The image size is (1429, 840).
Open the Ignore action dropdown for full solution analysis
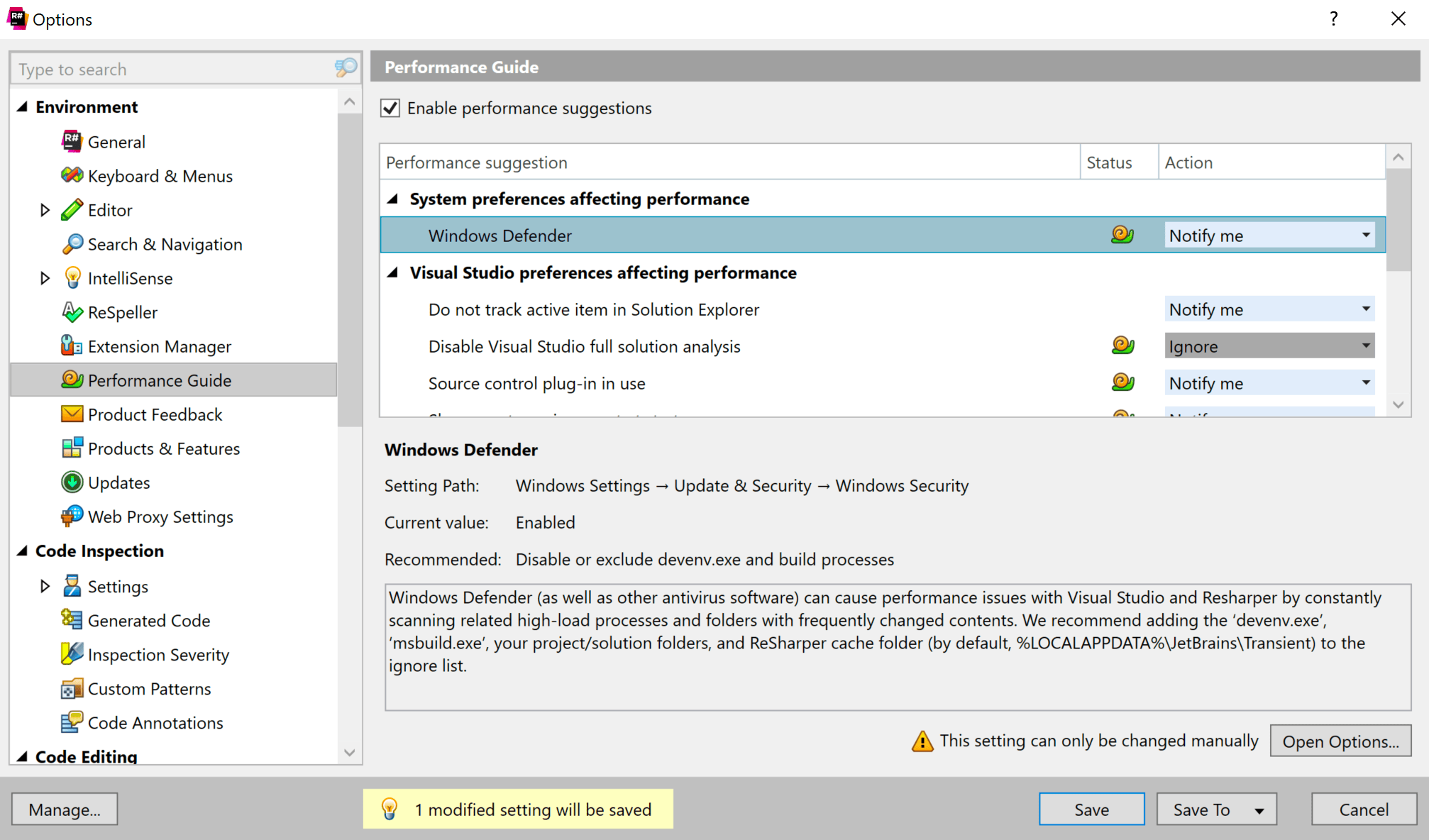pyautogui.click(x=1269, y=346)
